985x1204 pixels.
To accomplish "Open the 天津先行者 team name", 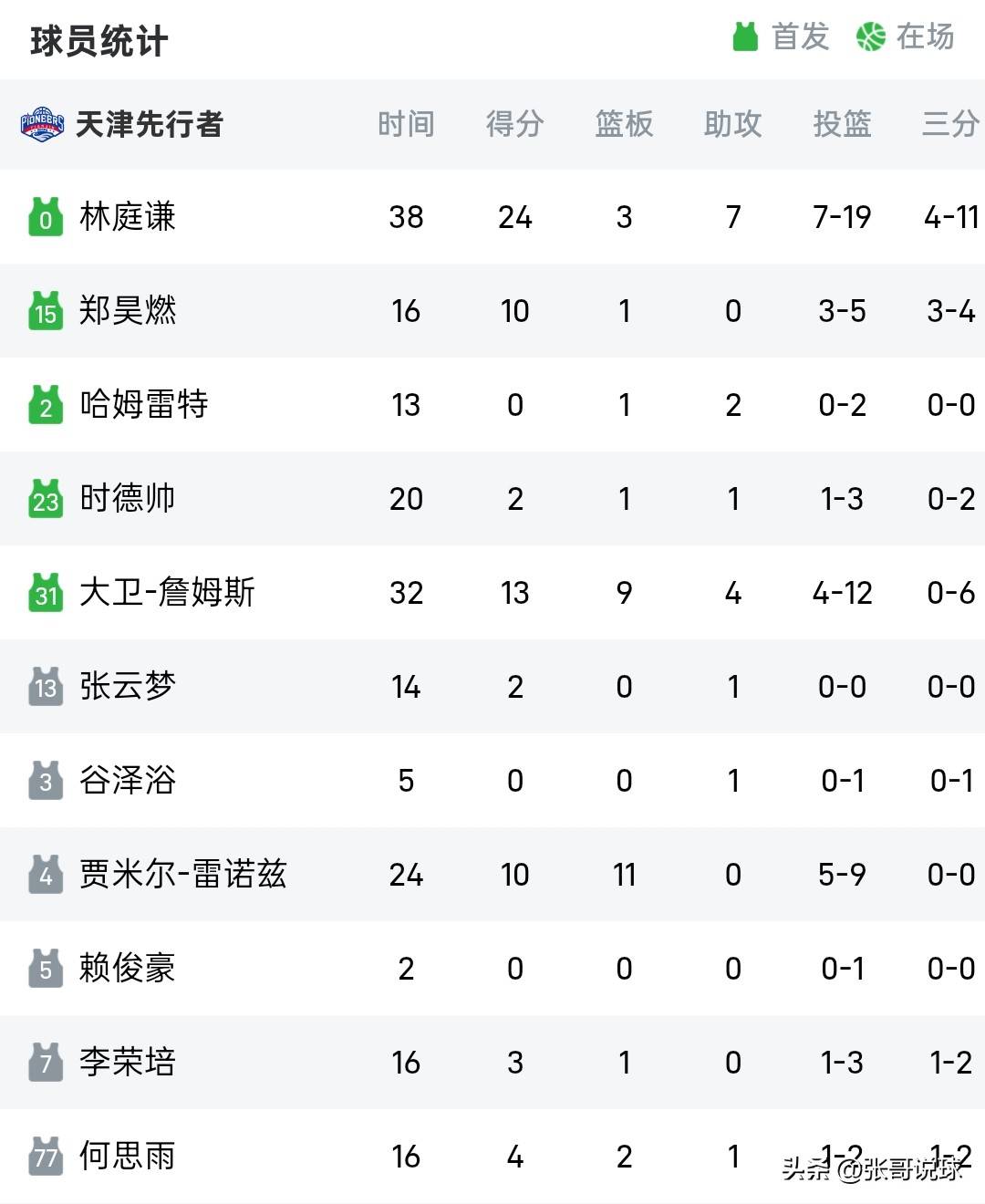I will [150, 124].
